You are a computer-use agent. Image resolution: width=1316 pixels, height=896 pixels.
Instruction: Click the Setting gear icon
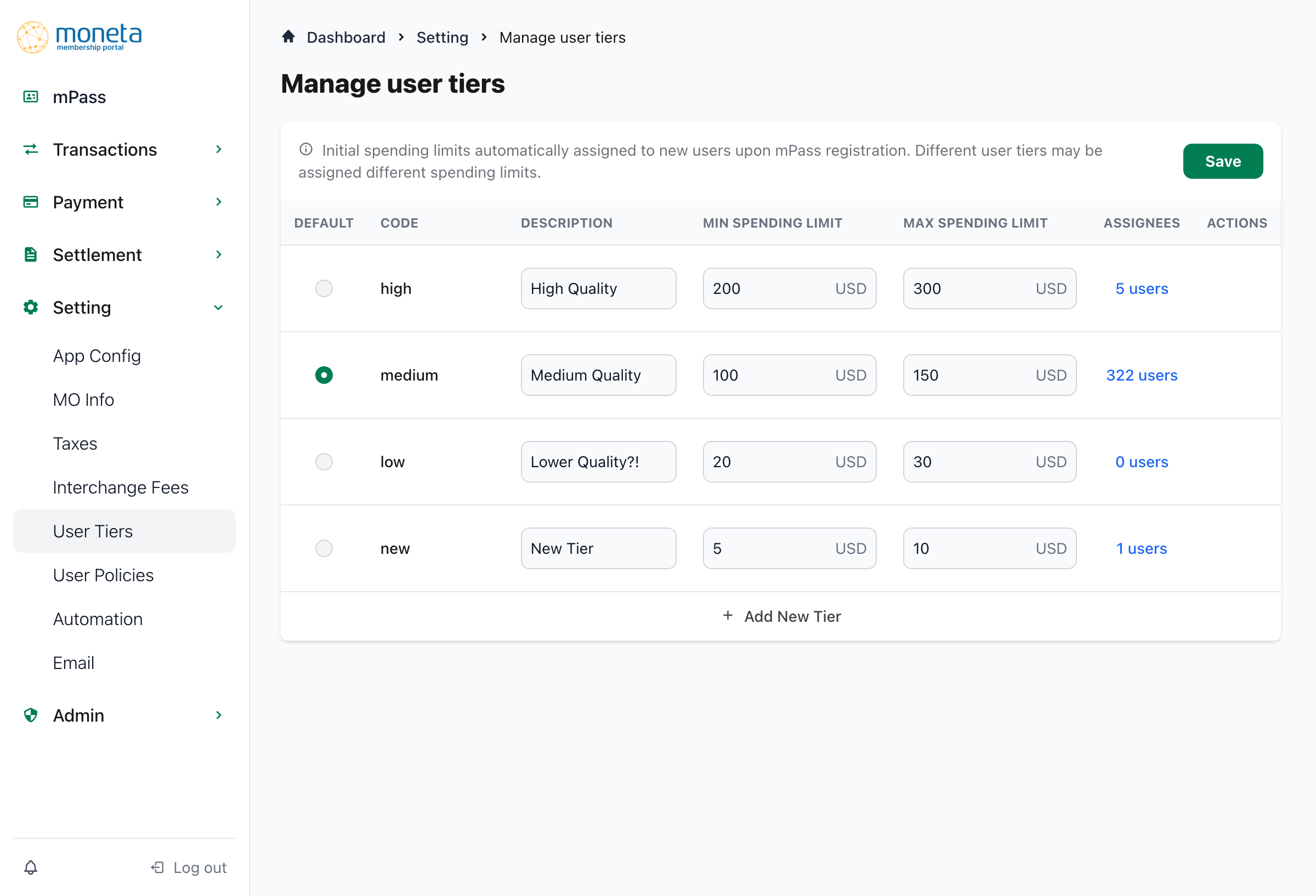[x=31, y=308]
